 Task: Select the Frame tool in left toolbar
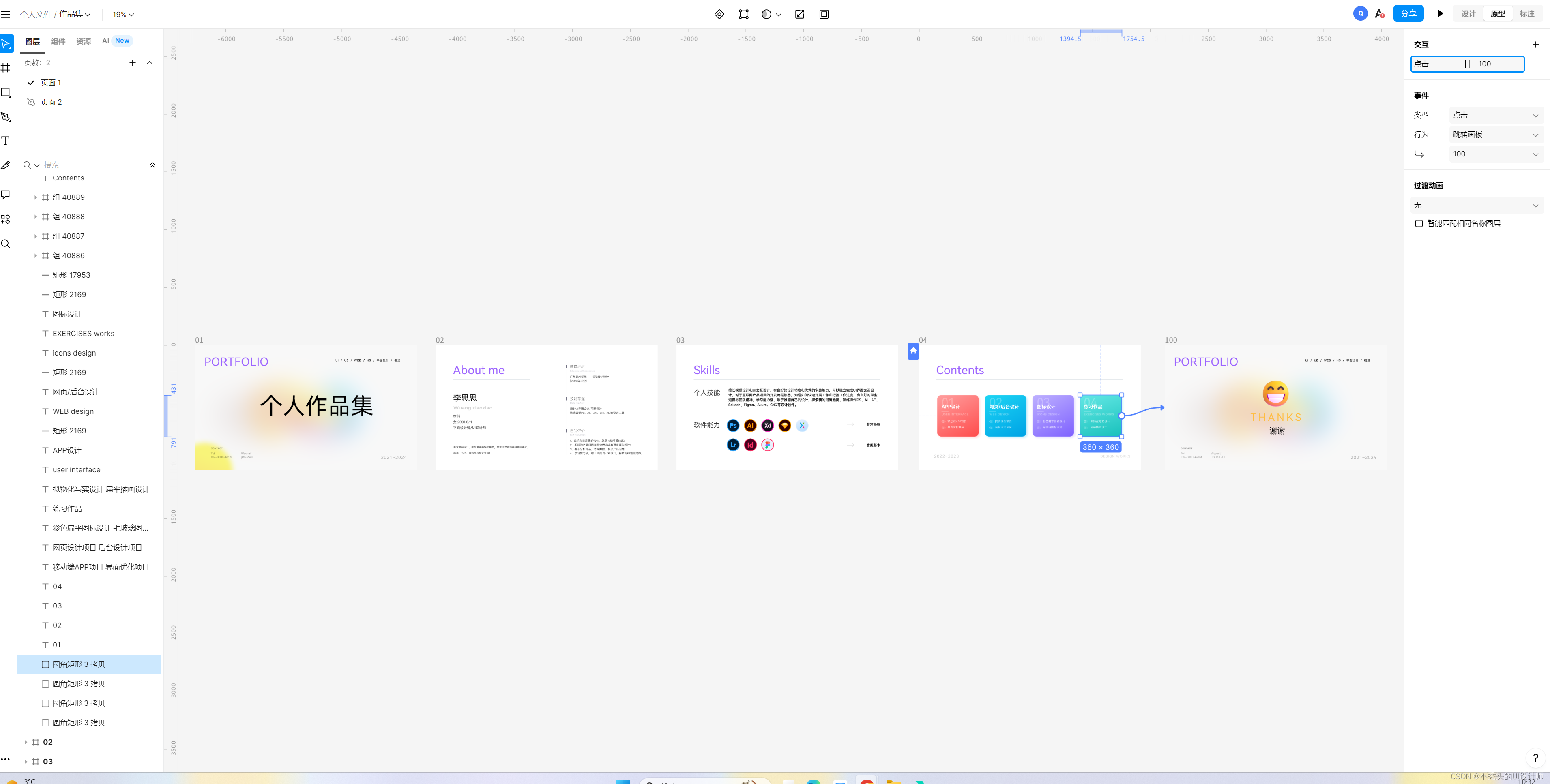[x=6, y=68]
